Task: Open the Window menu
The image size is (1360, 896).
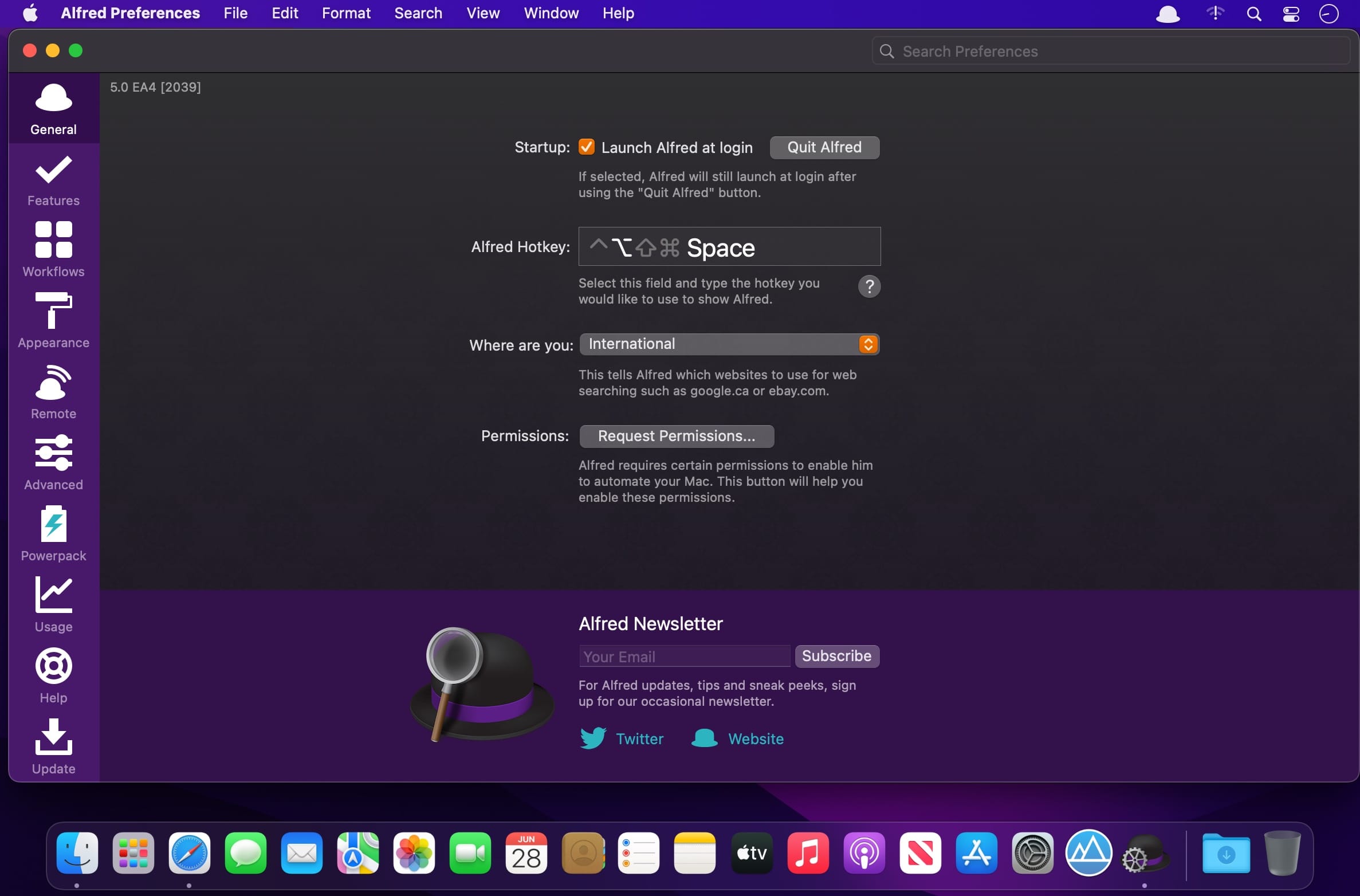Action: point(551,13)
